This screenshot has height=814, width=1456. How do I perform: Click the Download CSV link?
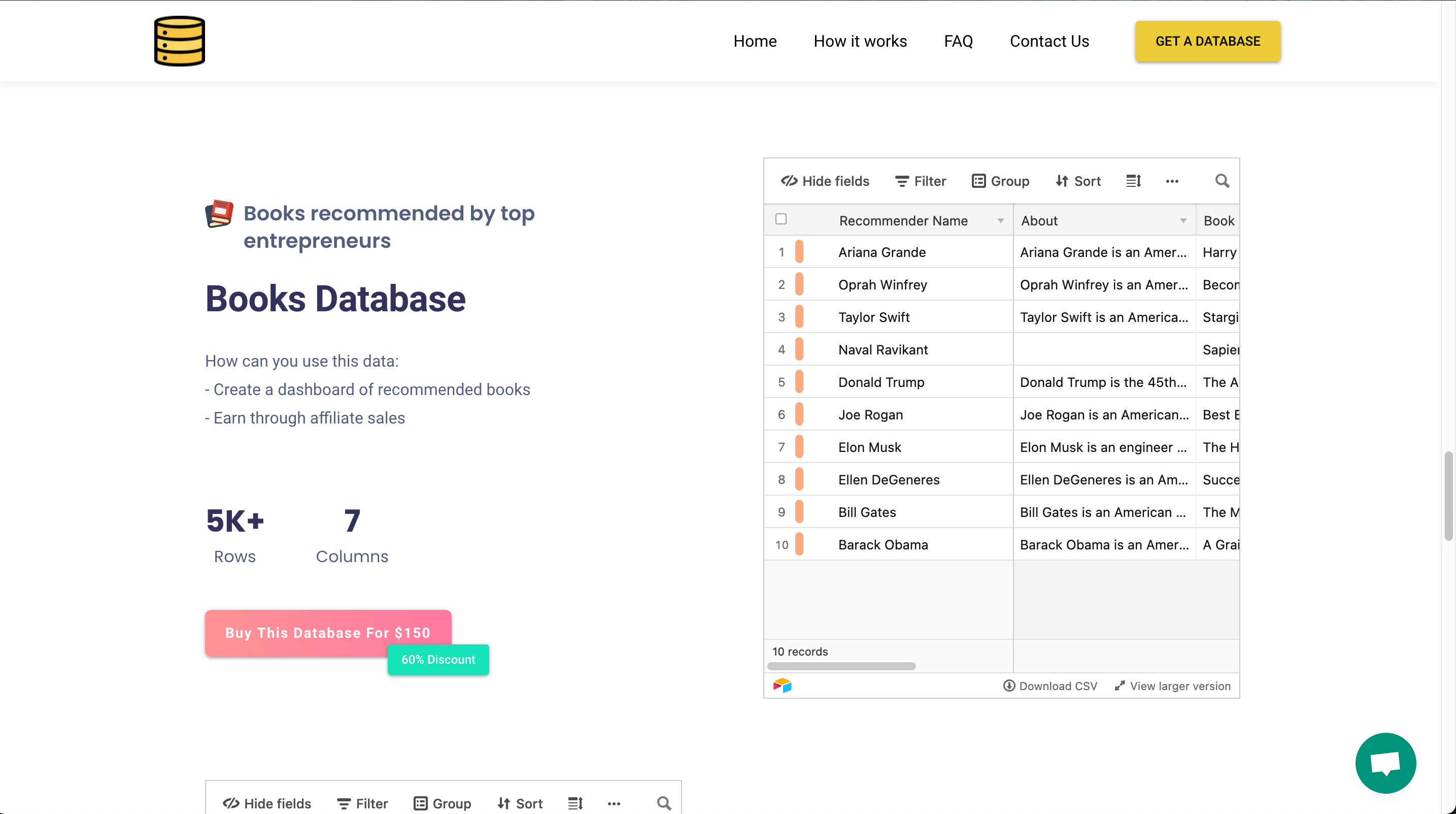point(1050,686)
